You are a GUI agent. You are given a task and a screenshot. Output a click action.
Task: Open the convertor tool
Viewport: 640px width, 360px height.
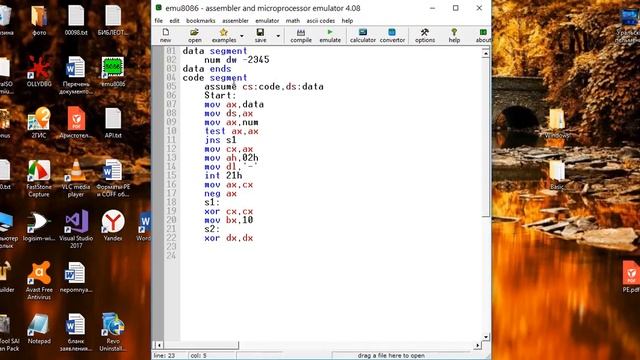pos(392,36)
